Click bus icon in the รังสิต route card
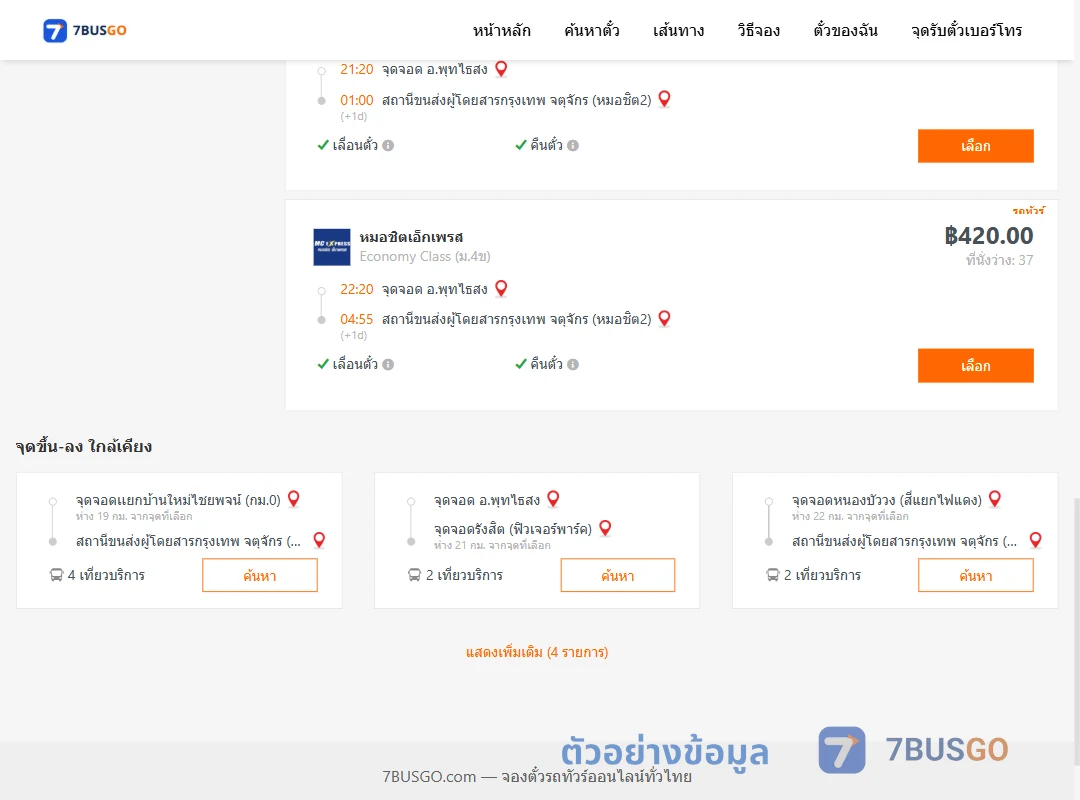Screen dimensions: 1080x800 point(414,575)
